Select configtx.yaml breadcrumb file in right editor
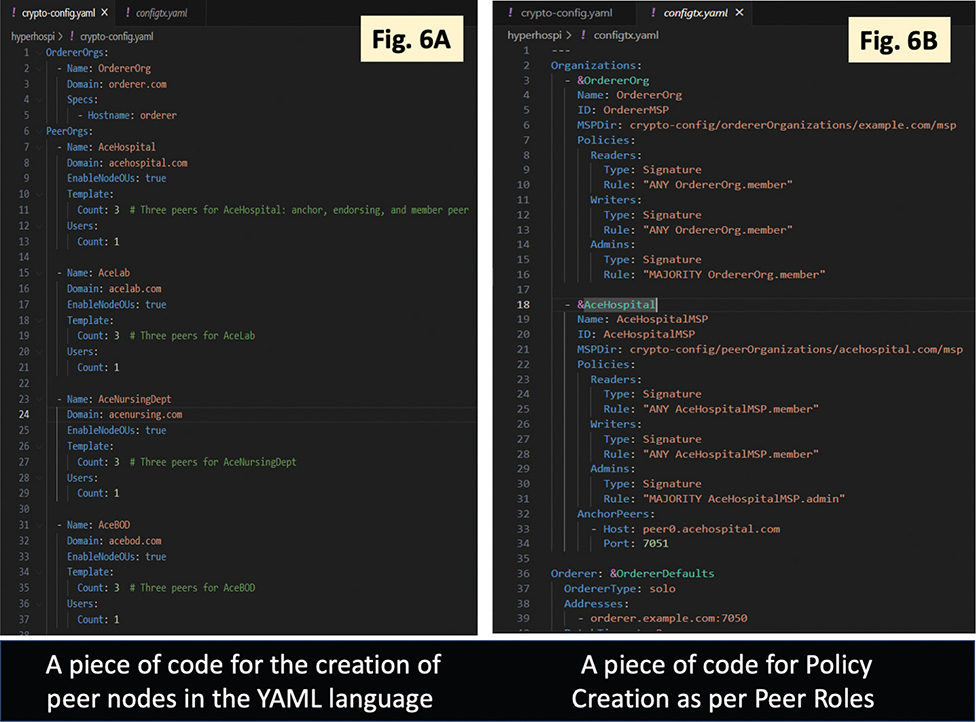Viewport: 976px width, 722px height. point(626,34)
